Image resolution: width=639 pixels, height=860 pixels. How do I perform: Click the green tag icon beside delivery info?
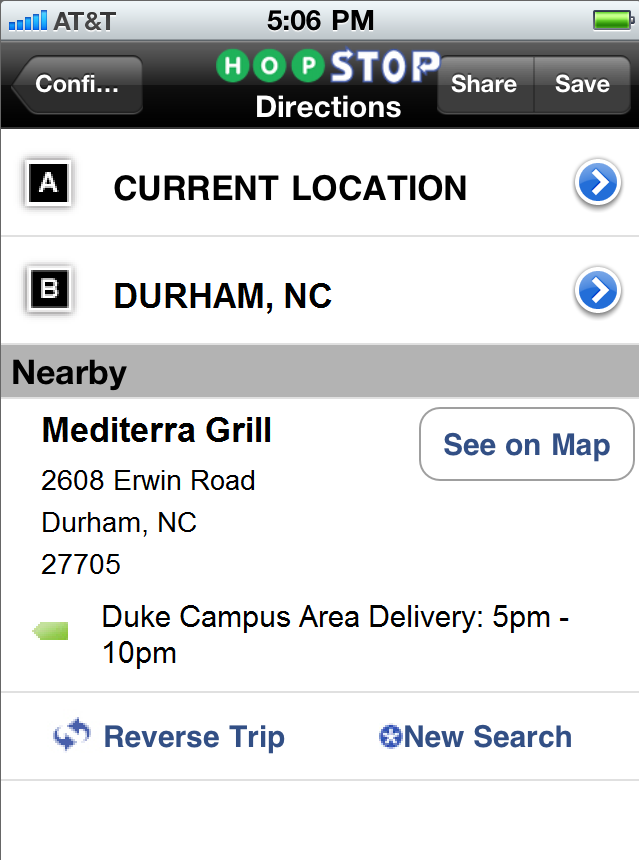[x=51, y=631]
